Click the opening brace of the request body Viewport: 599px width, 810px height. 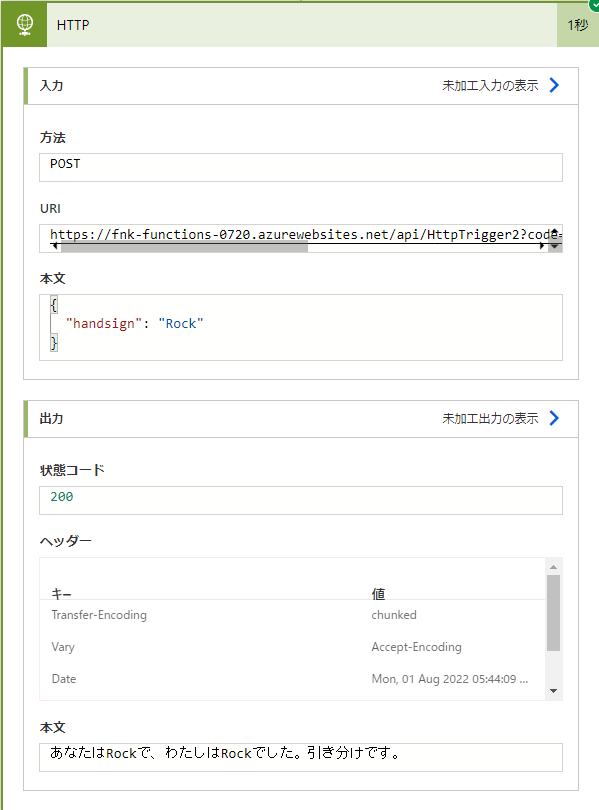pyautogui.click(x=54, y=304)
